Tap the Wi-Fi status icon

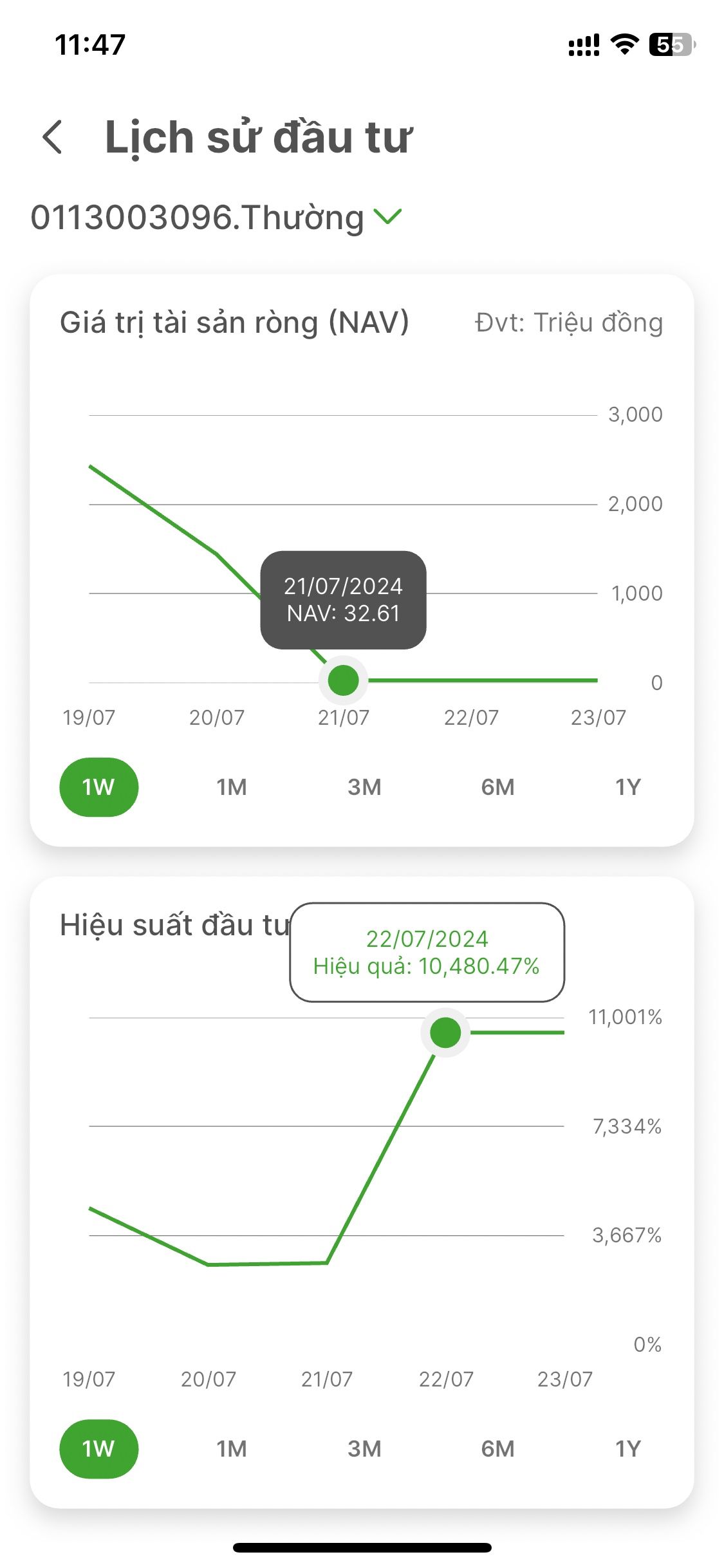pos(624,44)
